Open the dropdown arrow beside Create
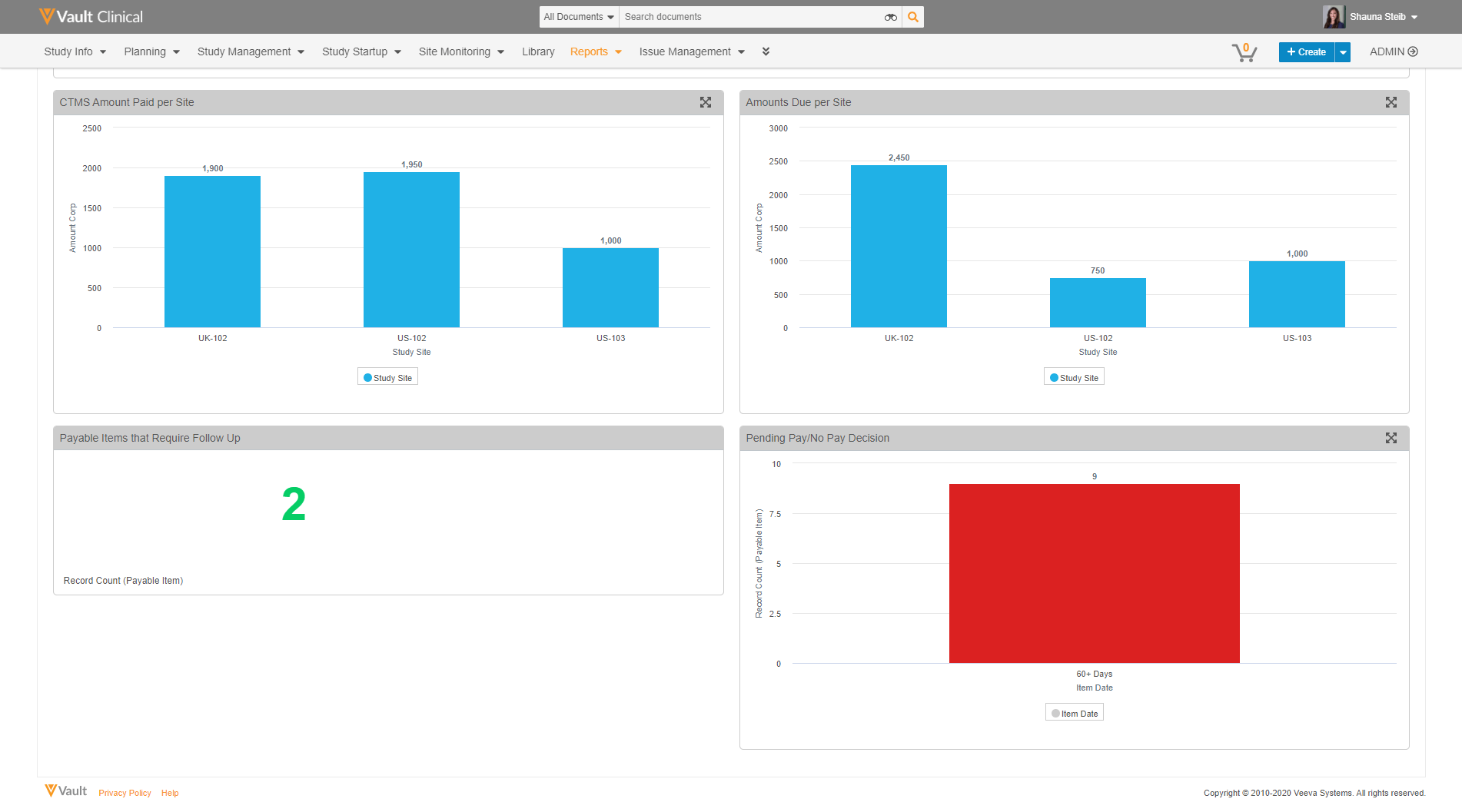The width and height of the screenshot is (1462, 812). point(1343,52)
